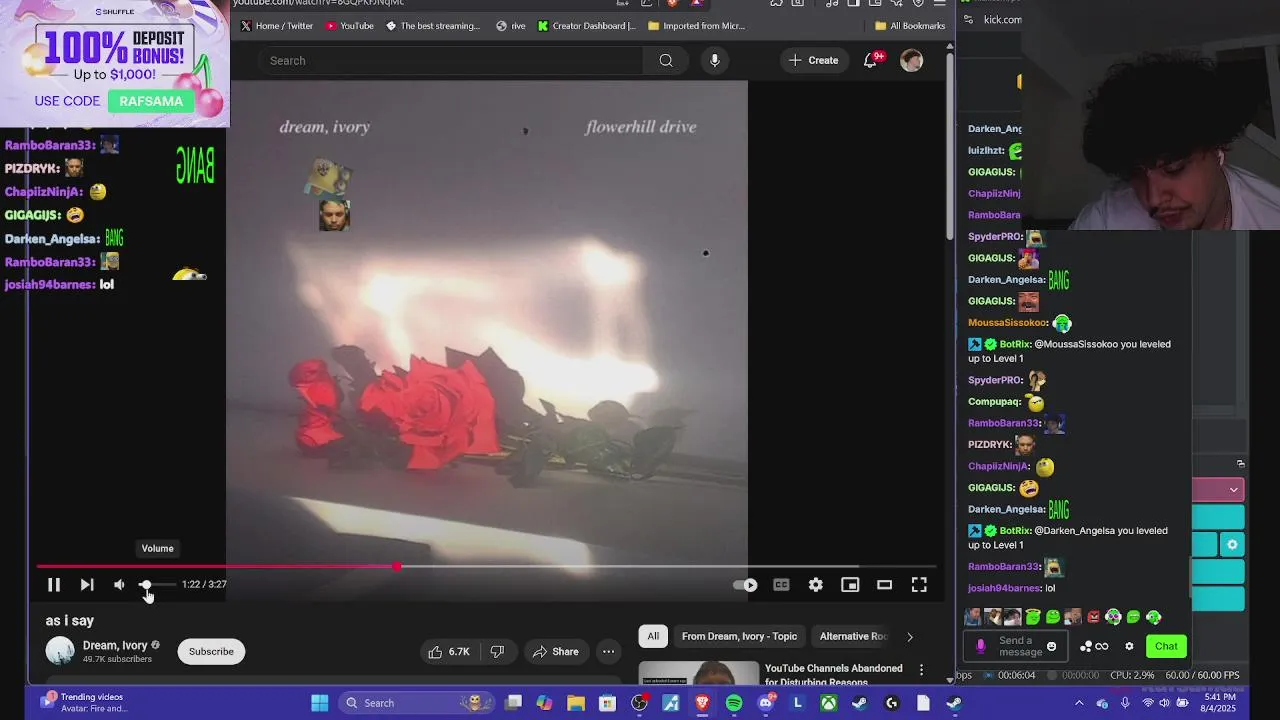Open Microsoft Store from the taskbar
This screenshot has height=720, width=1280.
607,703
